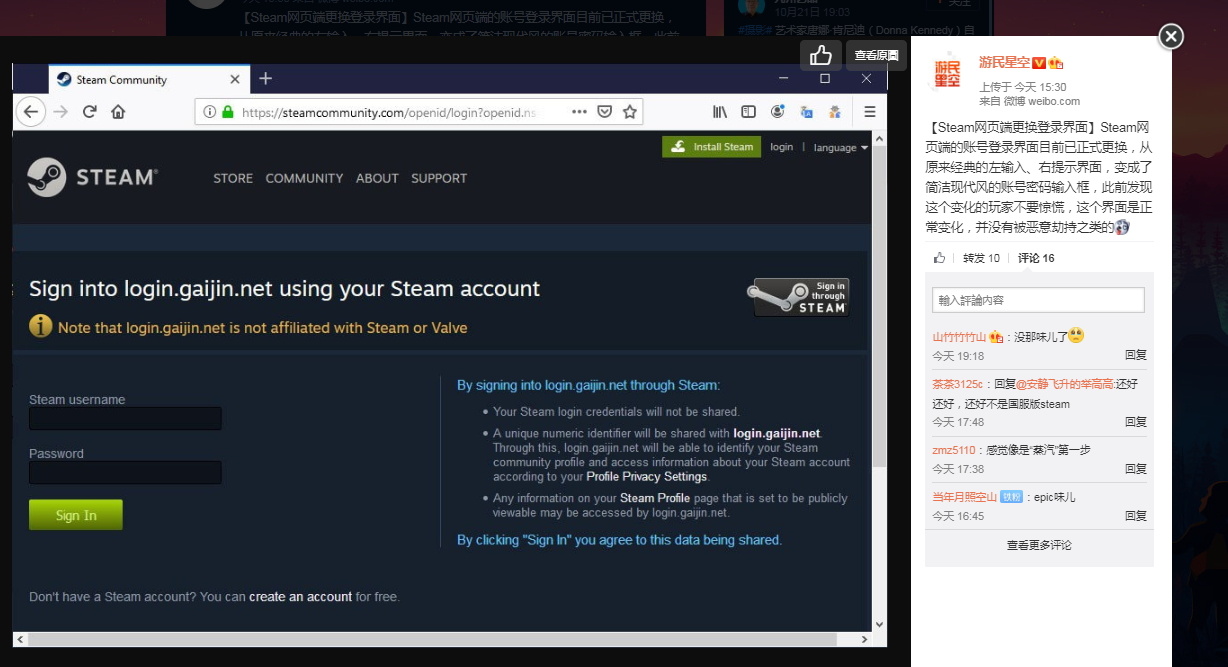Reply to 茶茶3125c's comment
The height and width of the screenshot is (667, 1228).
click(1135, 422)
